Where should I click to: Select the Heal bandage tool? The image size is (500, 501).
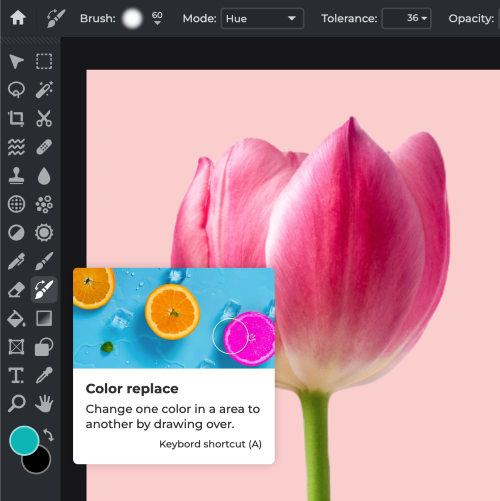[x=44, y=147]
